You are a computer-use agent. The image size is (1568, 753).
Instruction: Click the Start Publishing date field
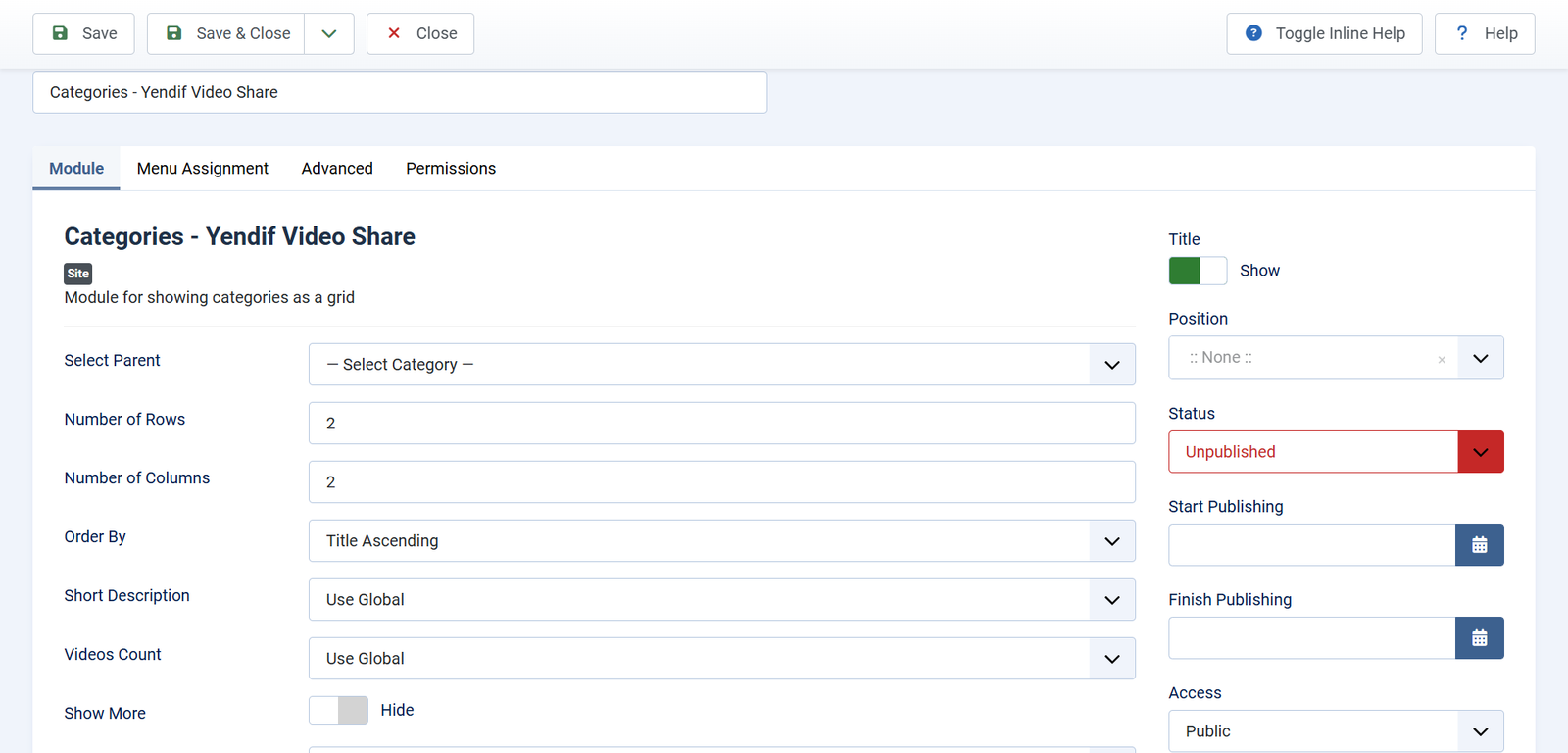click(x=1312, y=545)
